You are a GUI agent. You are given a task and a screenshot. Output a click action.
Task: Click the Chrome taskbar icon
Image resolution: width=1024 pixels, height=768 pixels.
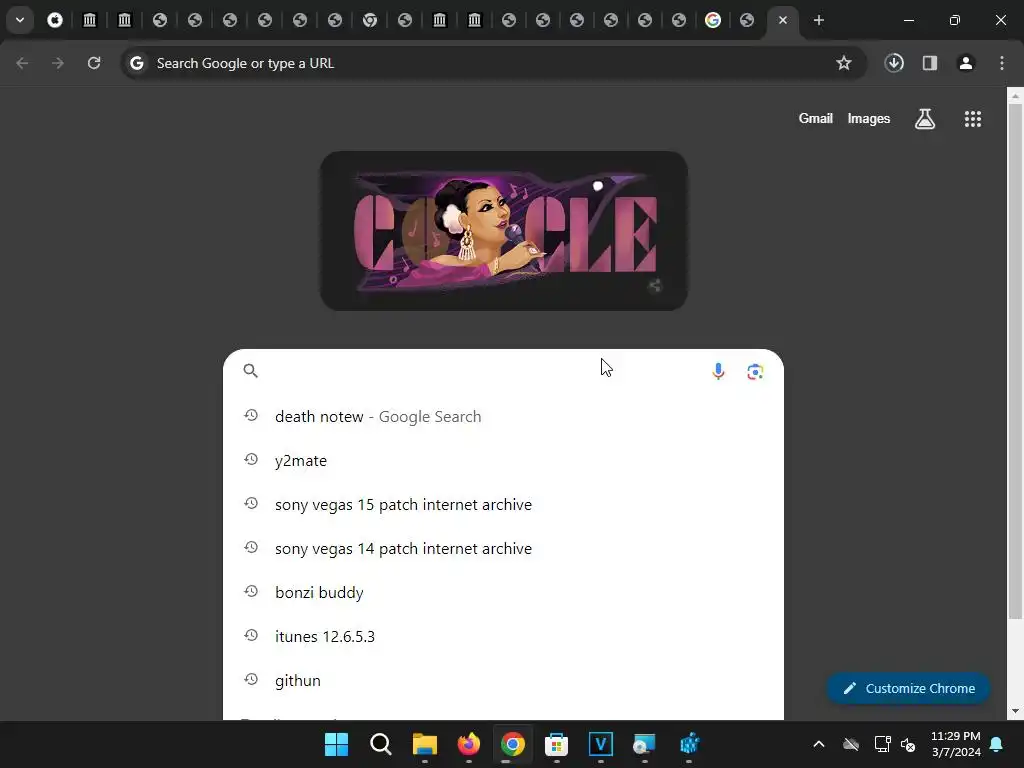(x=513, y=744)
